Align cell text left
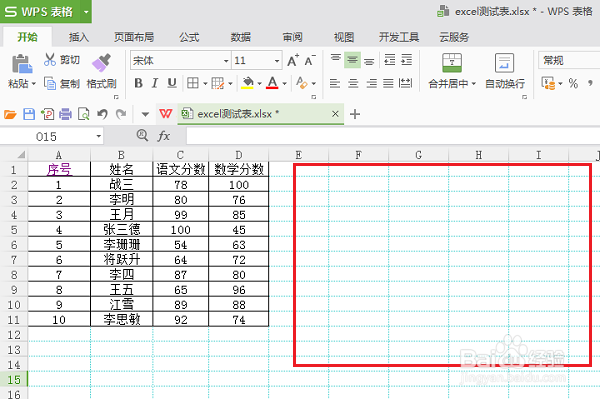 click(x=335, y=83)
